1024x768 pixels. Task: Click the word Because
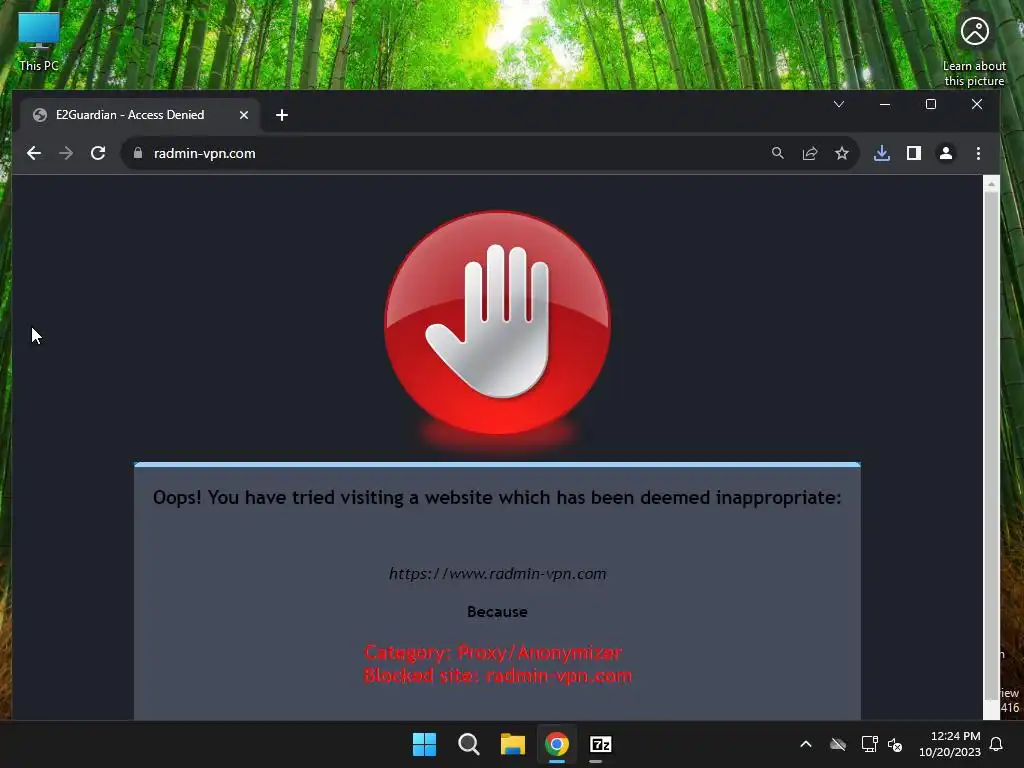(497, 612)
